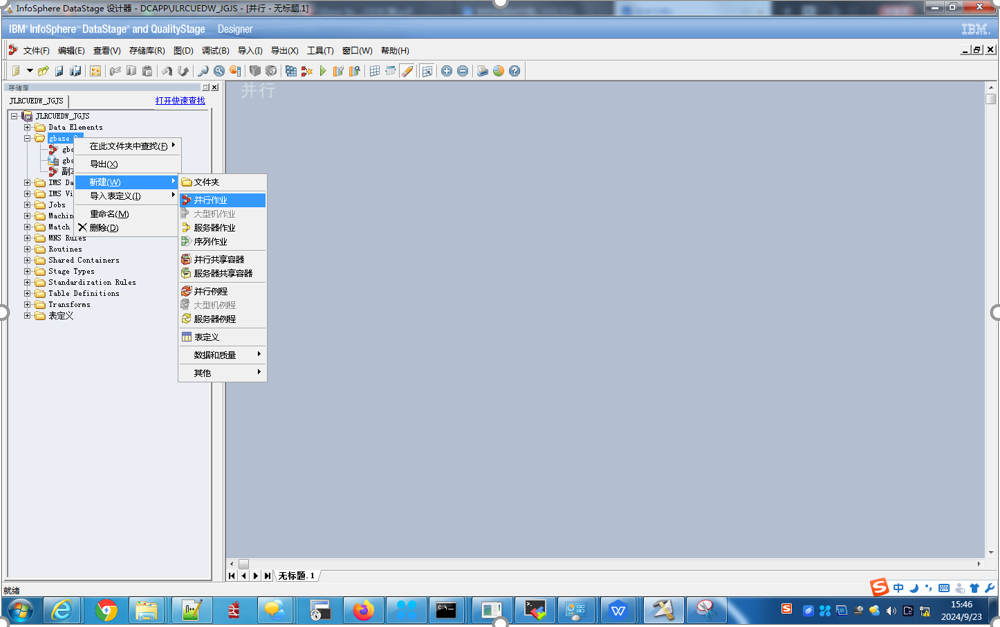Click the New document toolbar icon
This screenshot has width=1000, height=627.
point(16,71)
